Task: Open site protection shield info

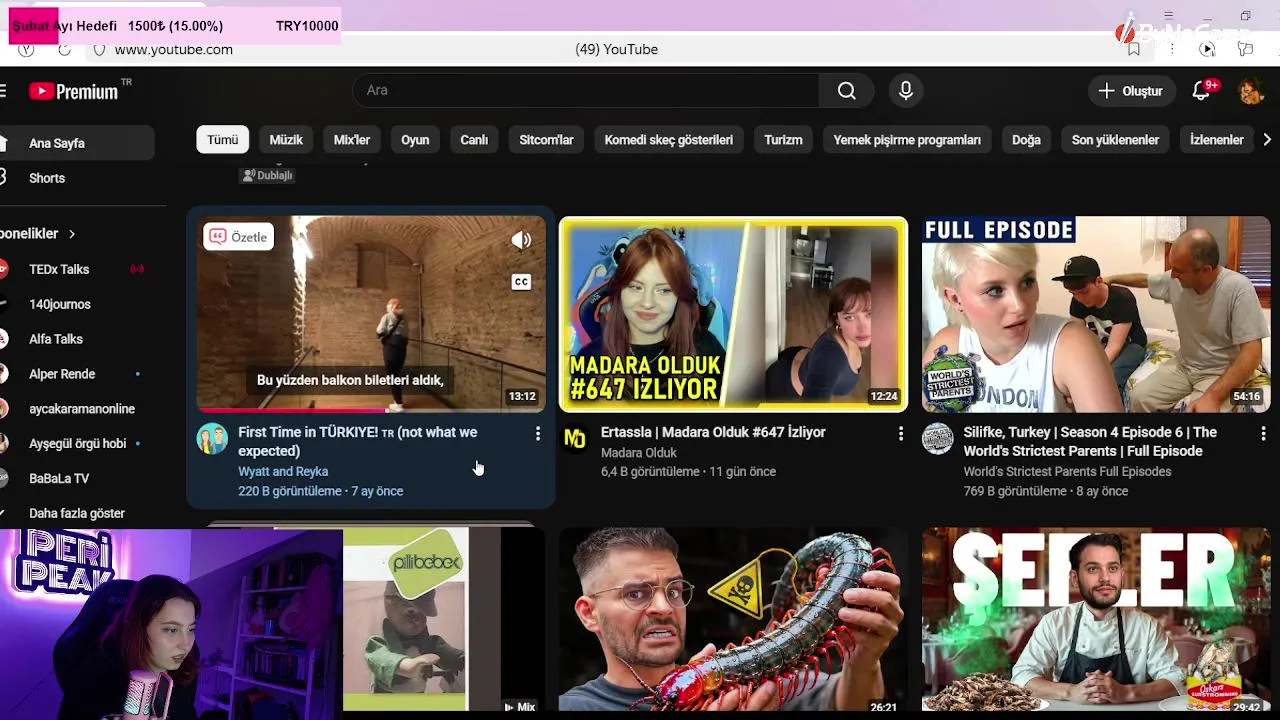Action: 99,49
